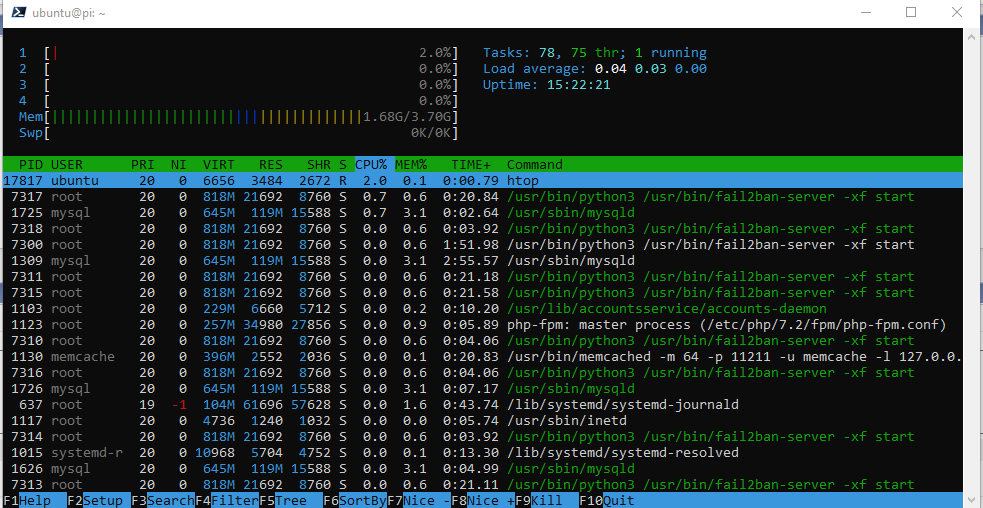The width and height of the screenshot is (983, 508).
Task: Click F9 Kill in the bottom bar
Action: pos(540,500)
